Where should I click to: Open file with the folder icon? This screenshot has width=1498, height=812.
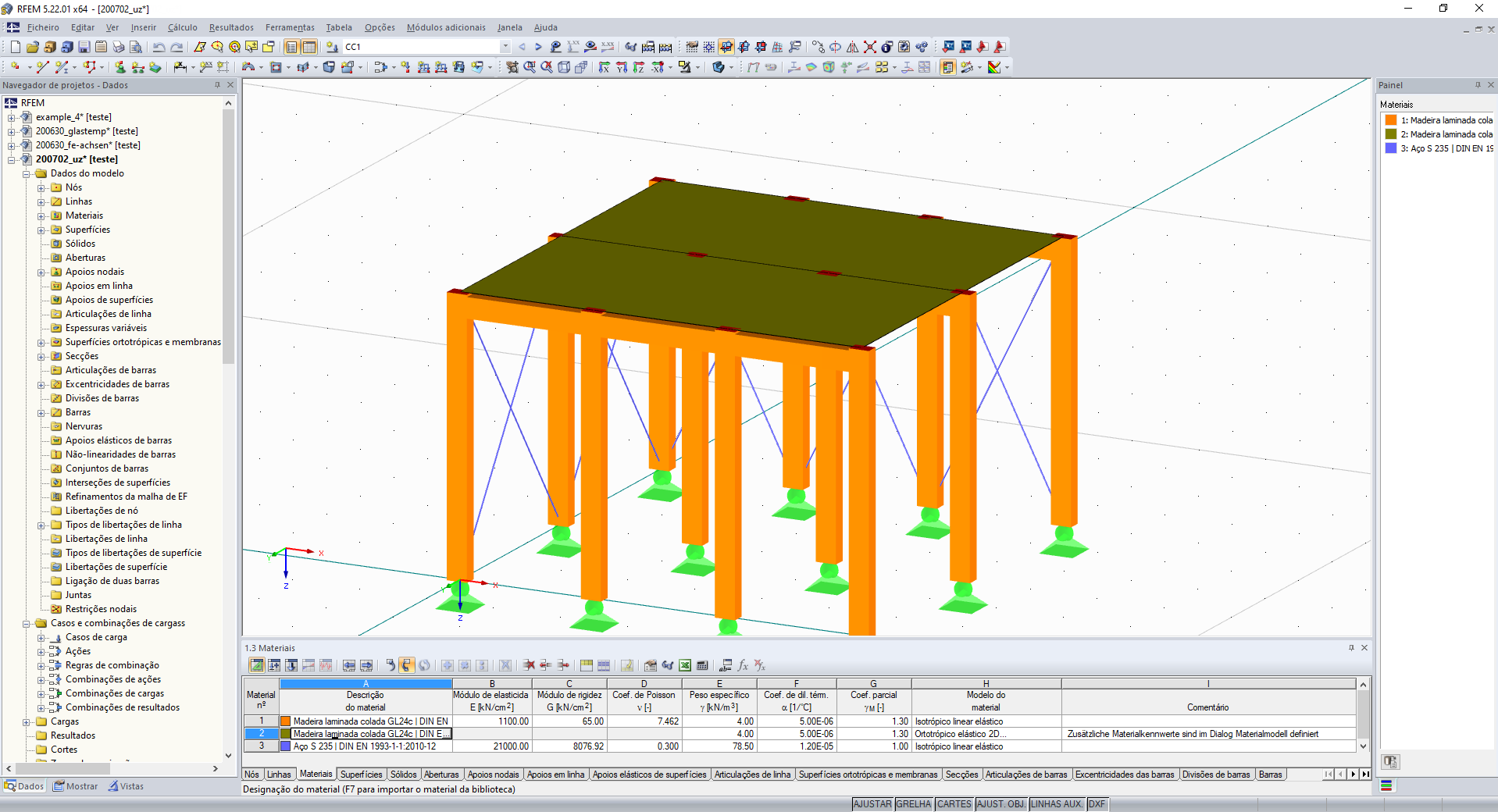coord(33,47)
